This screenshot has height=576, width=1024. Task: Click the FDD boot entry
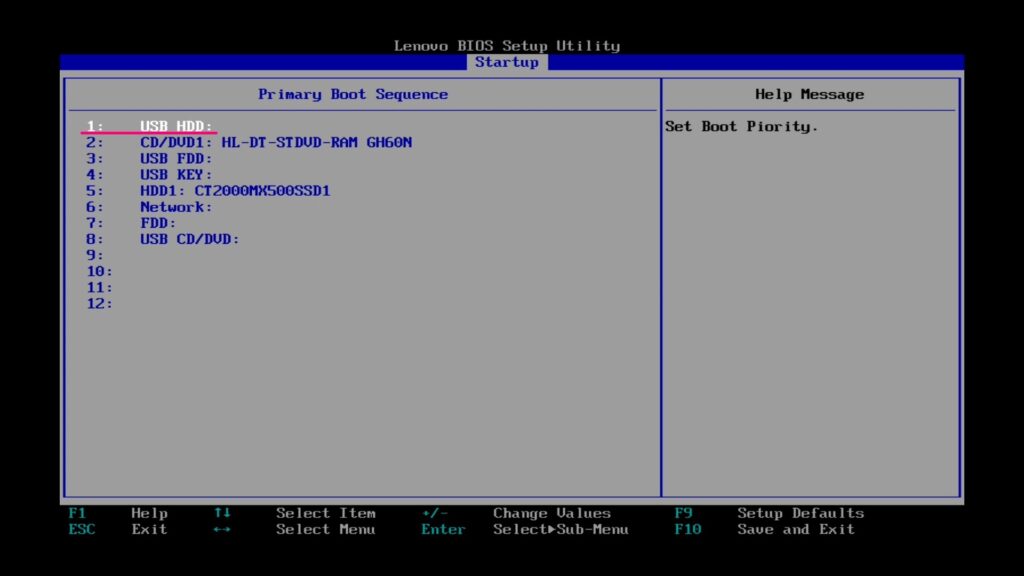coord(158,223)
